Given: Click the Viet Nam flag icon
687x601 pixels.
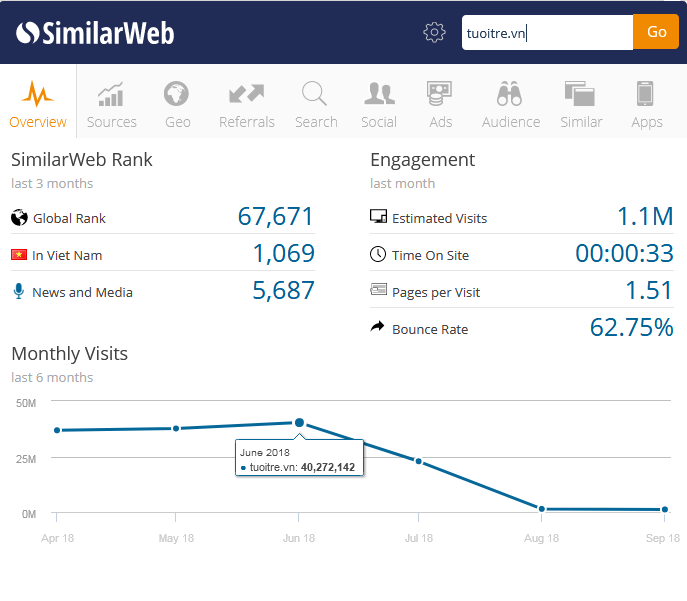Looking at the screenshot, I should click(x=18, y=255).
